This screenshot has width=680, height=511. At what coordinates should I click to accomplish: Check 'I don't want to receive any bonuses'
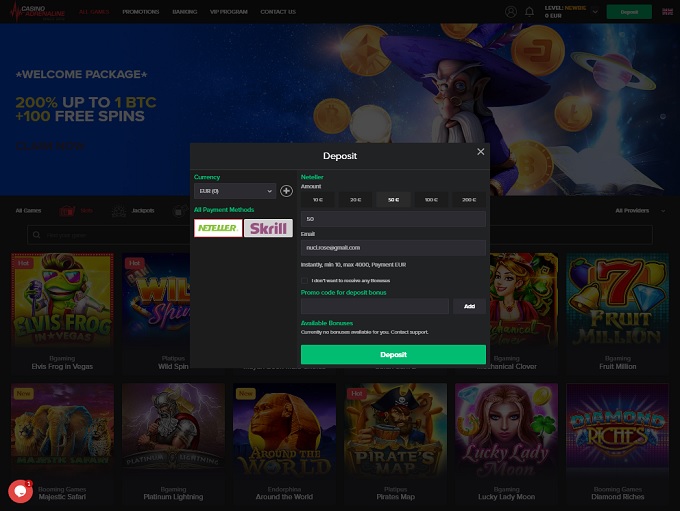click(305, 281)
